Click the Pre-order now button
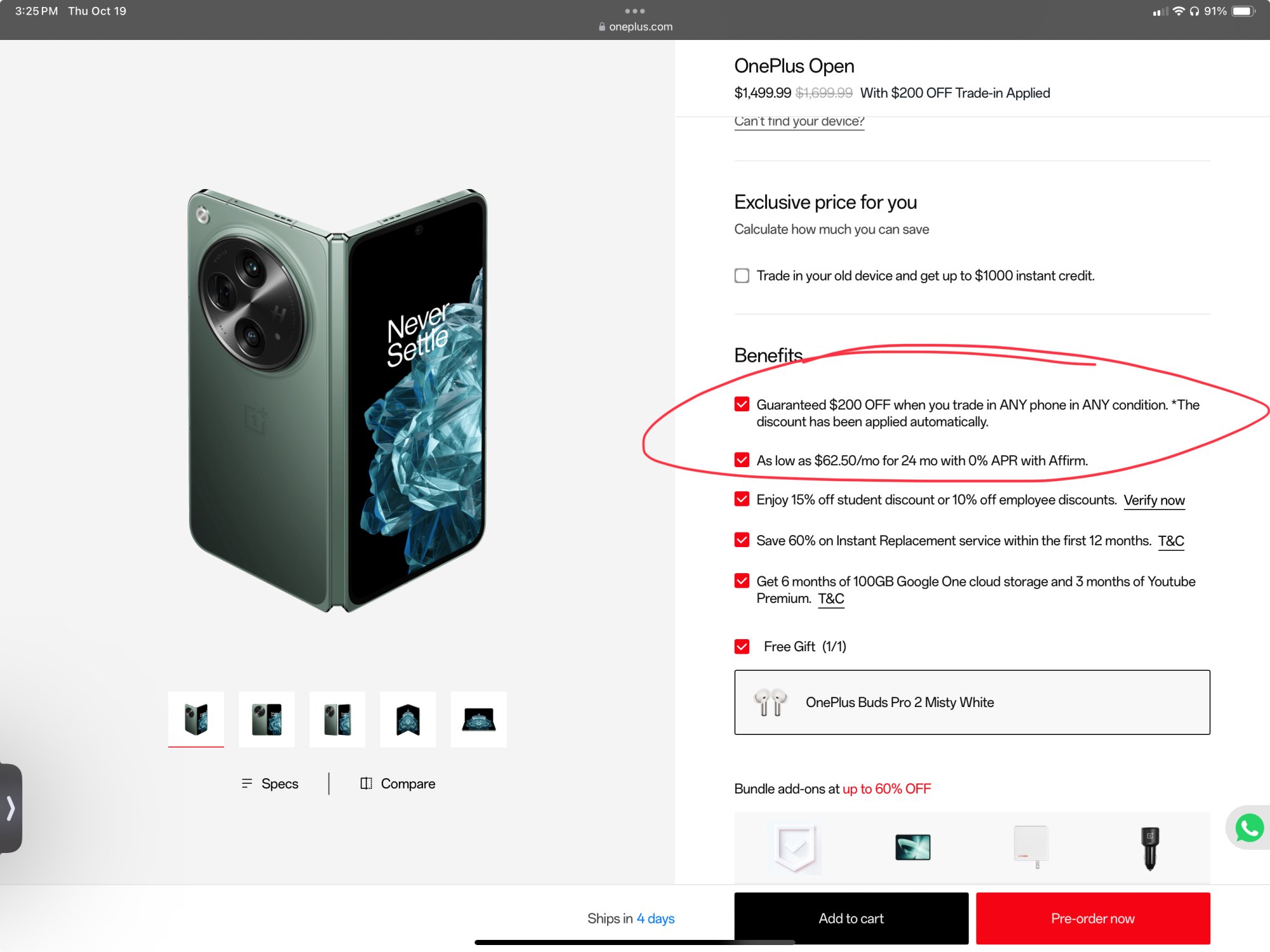Viewport: 1270px width, 952px height. pos(1092,918)
